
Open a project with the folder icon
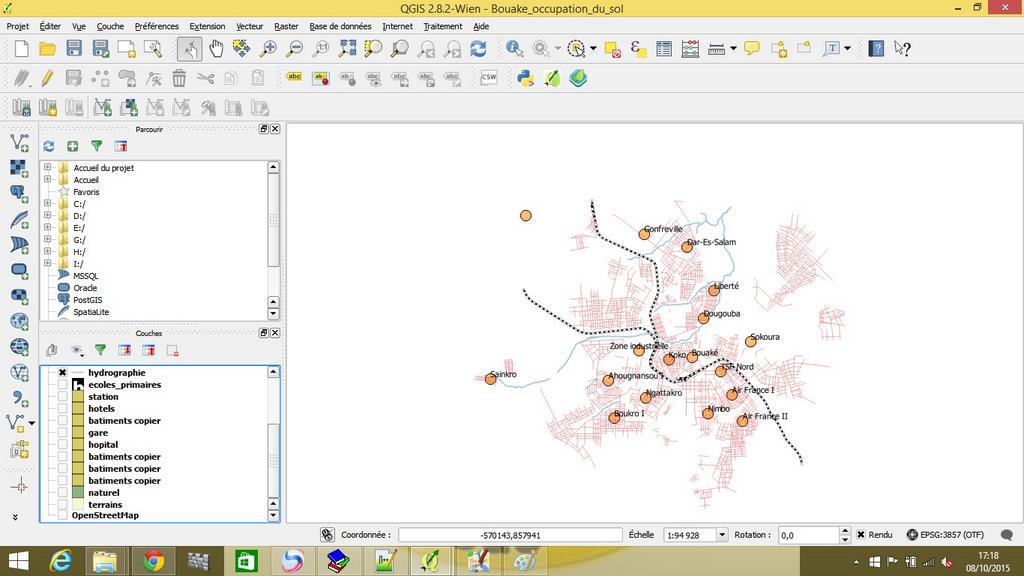48,49
